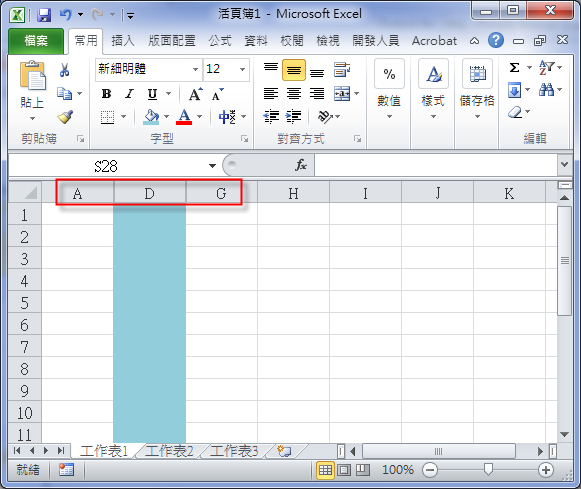Click the Sort and Filter icon

click(546, 67)
